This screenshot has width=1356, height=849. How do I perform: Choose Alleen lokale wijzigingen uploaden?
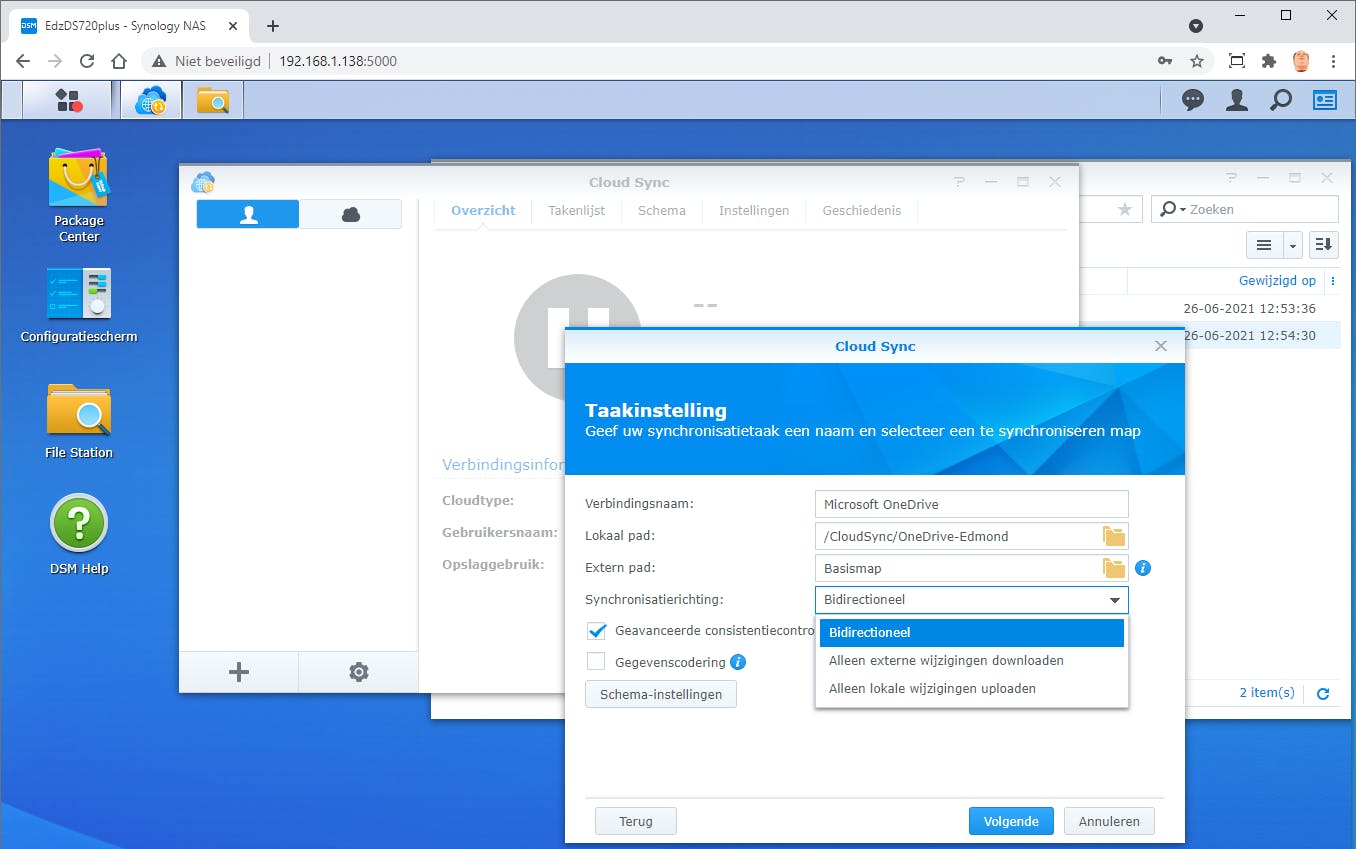tap(972, 689)
